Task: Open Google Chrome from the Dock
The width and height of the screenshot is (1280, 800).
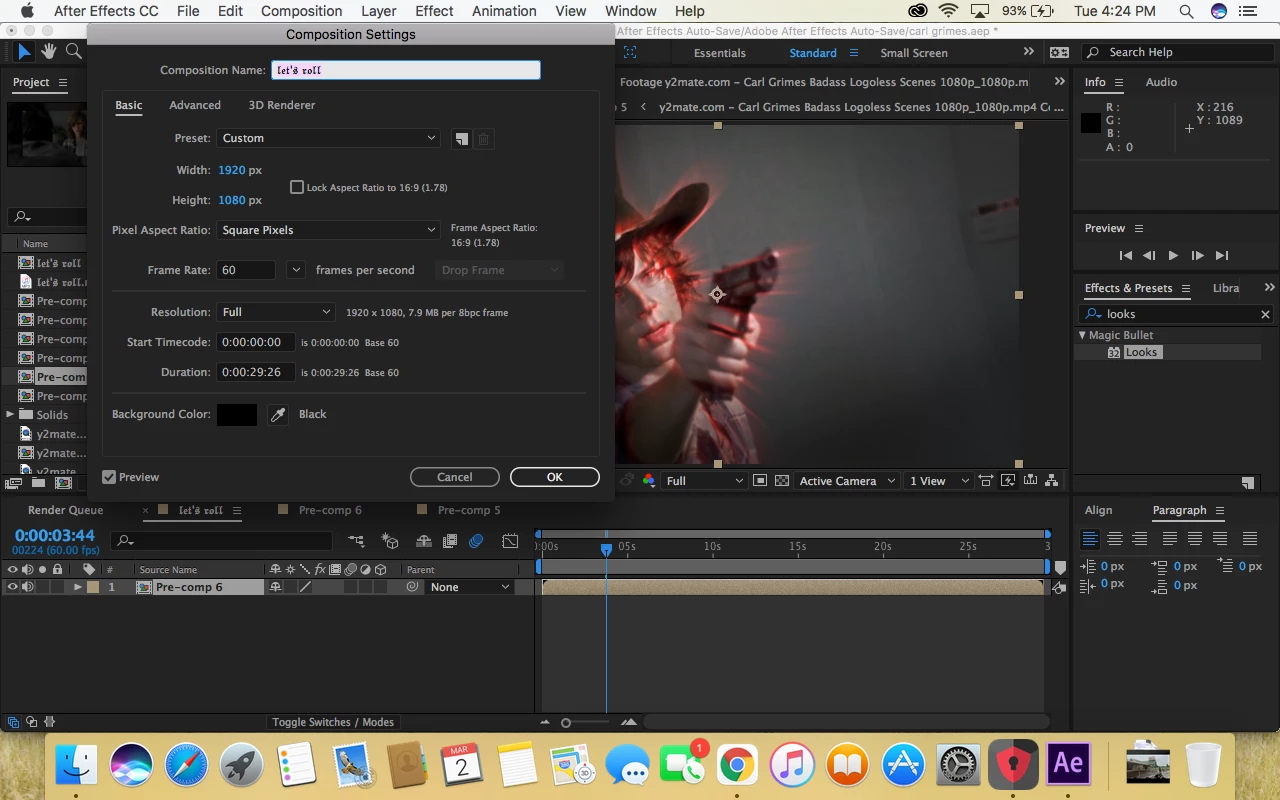Action: (x=737, y=766)
